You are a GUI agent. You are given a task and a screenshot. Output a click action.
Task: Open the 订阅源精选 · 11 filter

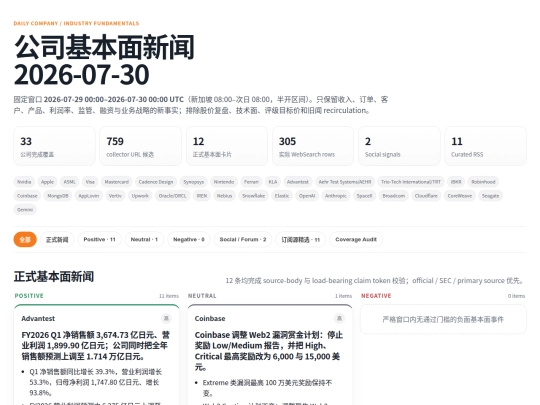[301, 239]
